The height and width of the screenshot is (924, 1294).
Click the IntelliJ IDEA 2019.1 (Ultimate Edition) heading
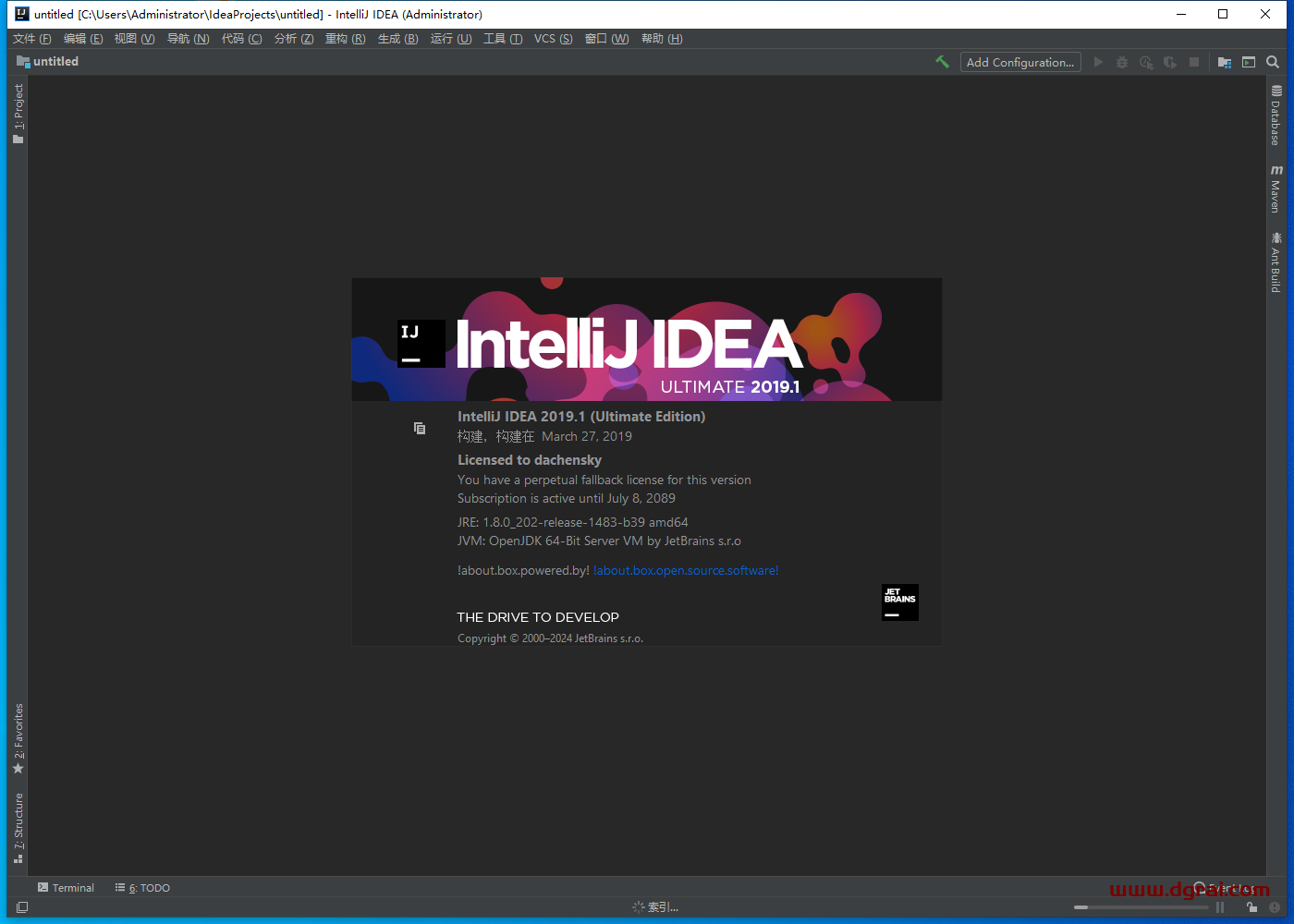[x=581, y=417]
